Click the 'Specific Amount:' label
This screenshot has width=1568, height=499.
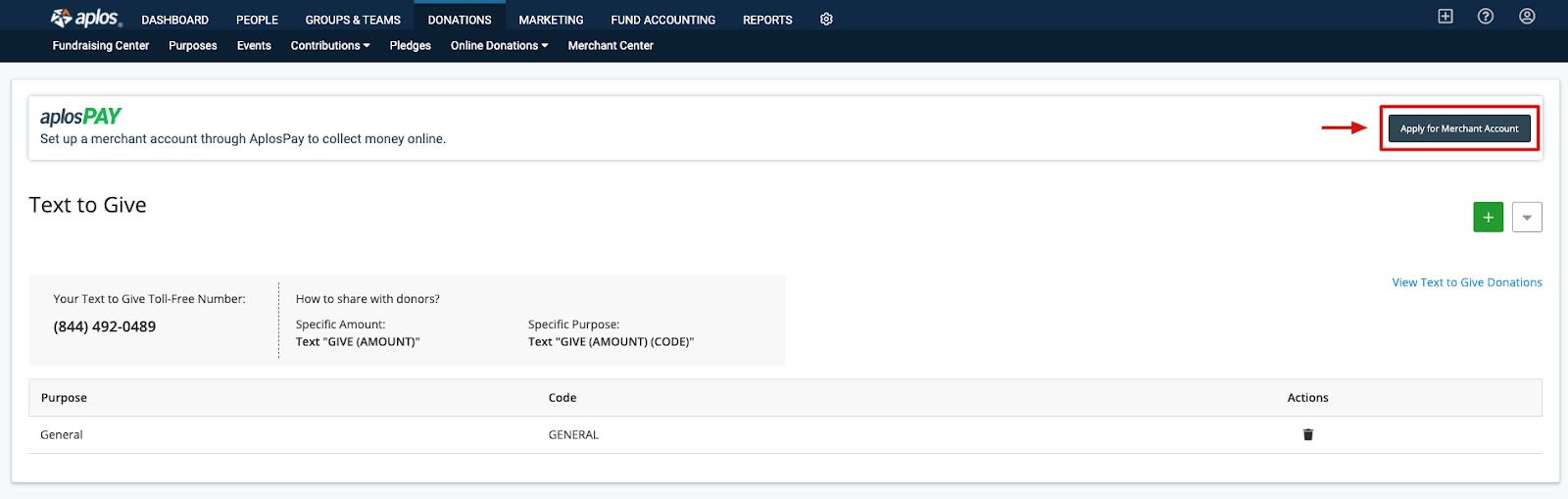click(340, 324)
